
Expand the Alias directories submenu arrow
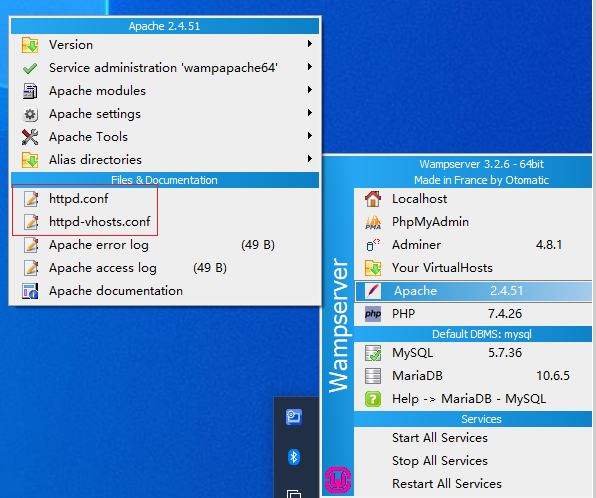pyautogui.click(x=310, y=159)
